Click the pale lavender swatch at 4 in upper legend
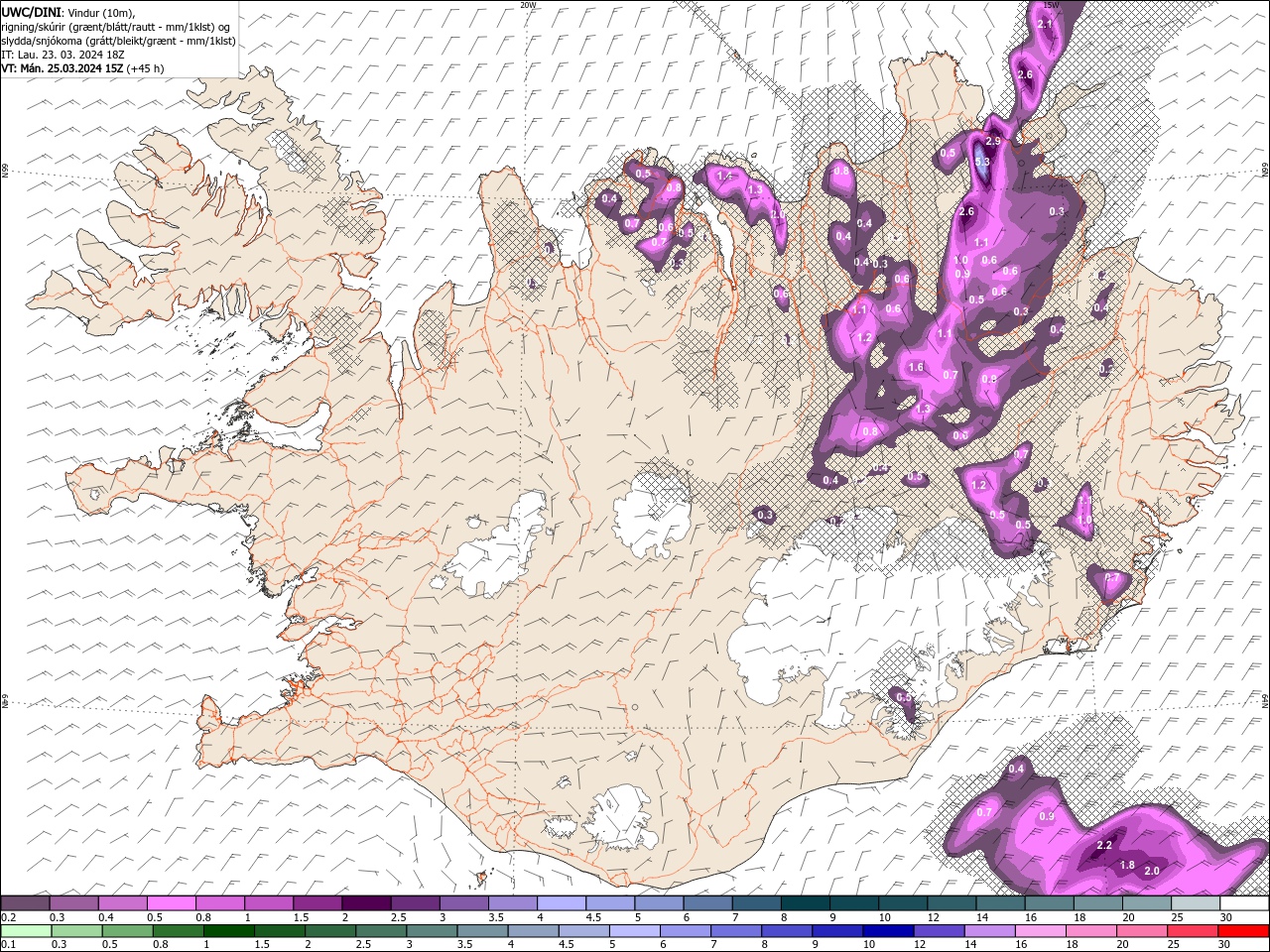The height and width of the screenshot is (952, 1270). pyautogui.click(x=561, y=903)
